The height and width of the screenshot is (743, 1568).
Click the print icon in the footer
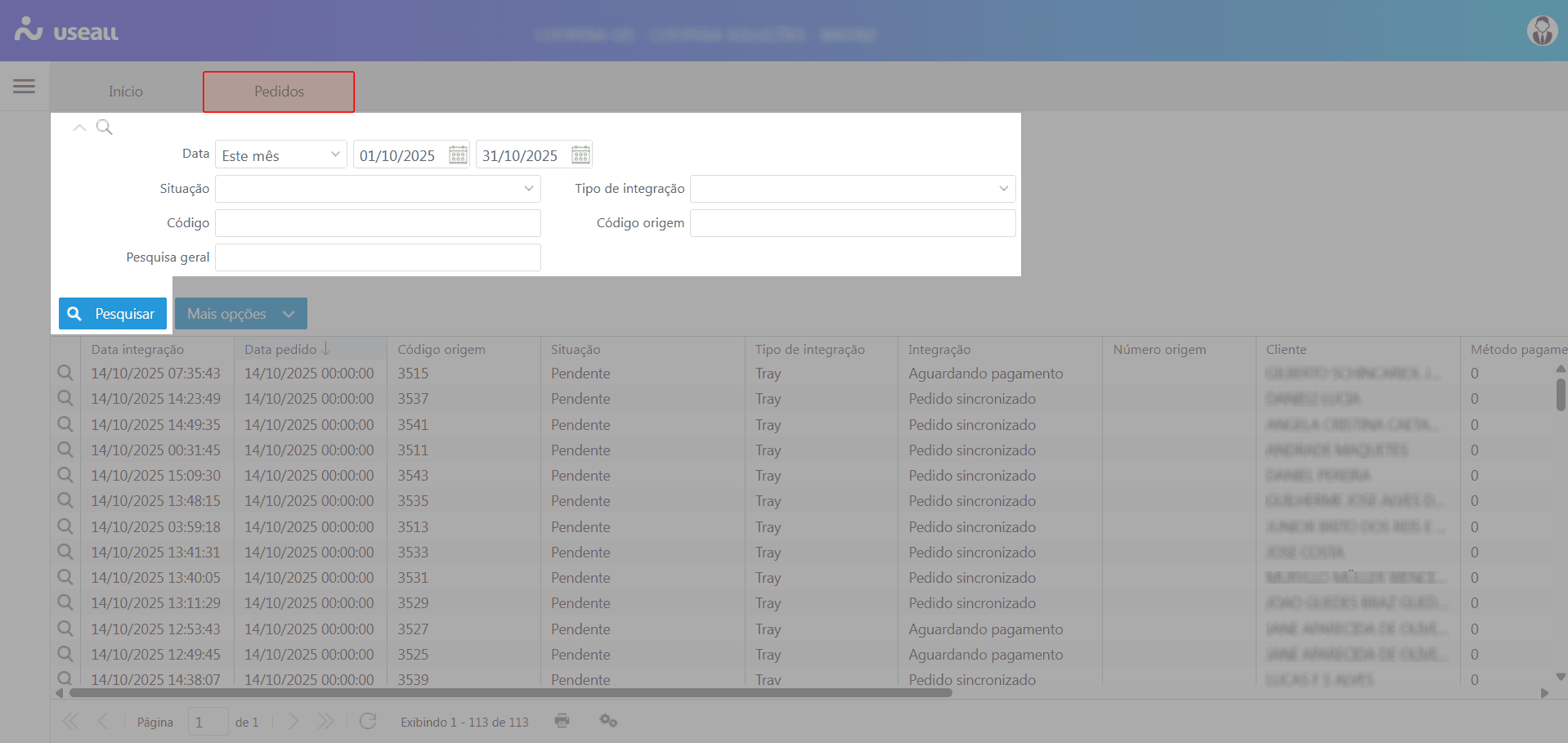pyautogui.click(x=562, y=721)
